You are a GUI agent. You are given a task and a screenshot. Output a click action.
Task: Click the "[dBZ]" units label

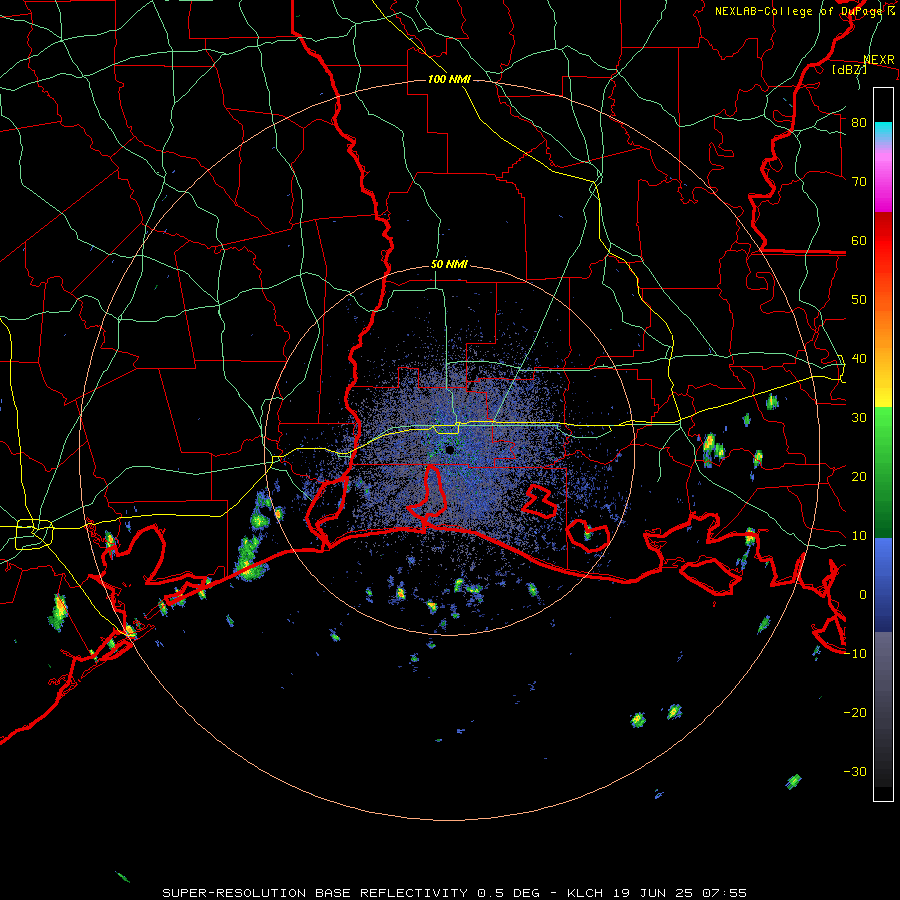849,69
